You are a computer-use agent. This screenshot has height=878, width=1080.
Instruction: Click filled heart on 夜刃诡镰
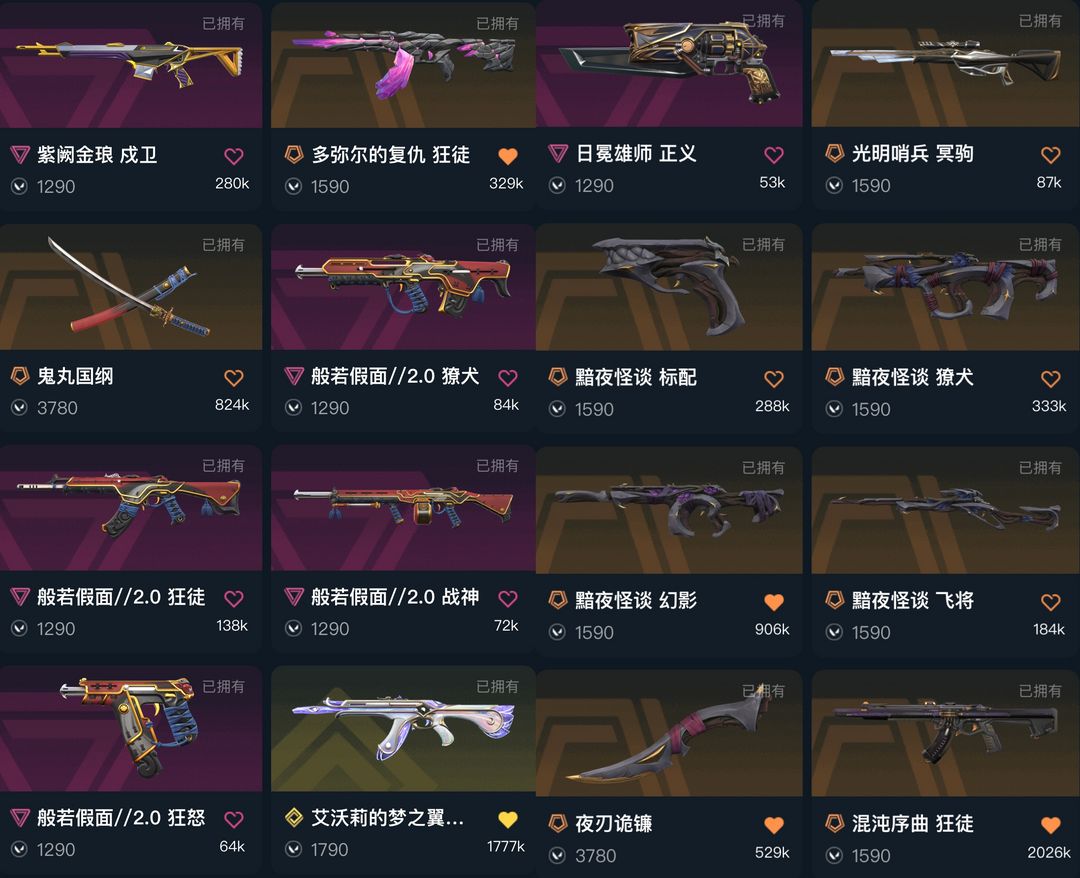pos(773,825)
